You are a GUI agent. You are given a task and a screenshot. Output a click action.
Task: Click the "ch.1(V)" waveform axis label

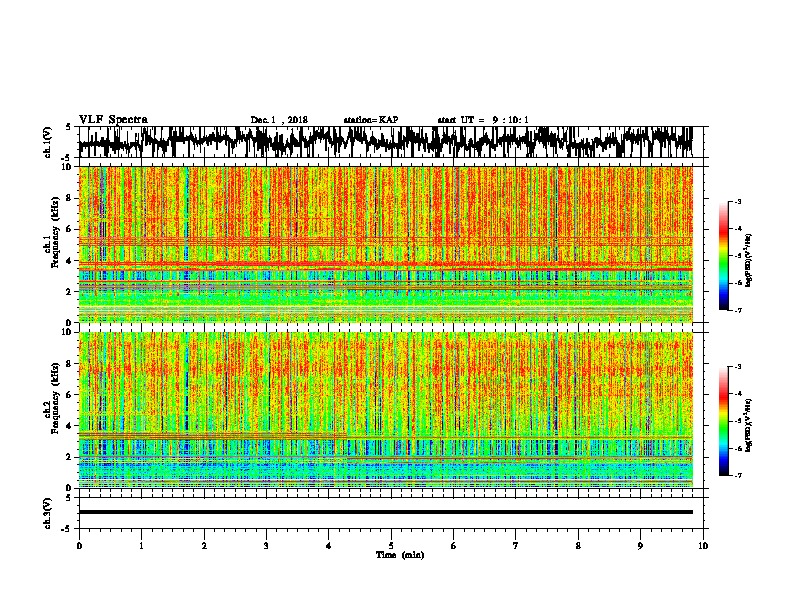pyautogui.click(x=48, y=142)
